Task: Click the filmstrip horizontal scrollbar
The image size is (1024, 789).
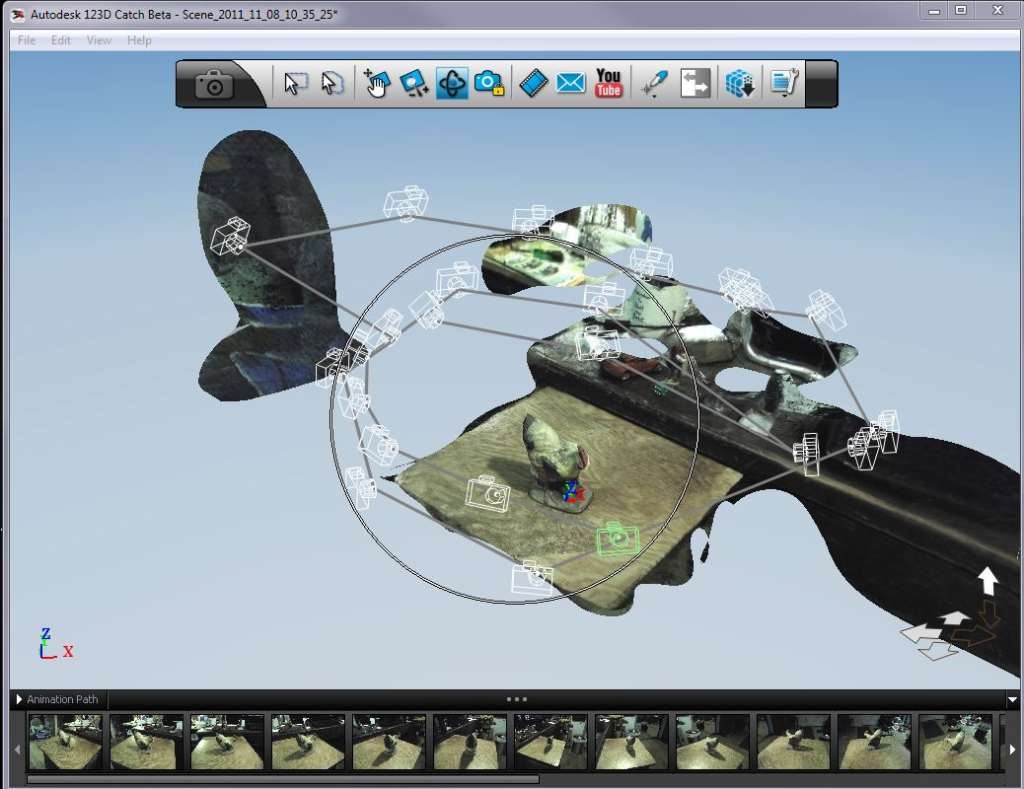Action: coord(283,779)
